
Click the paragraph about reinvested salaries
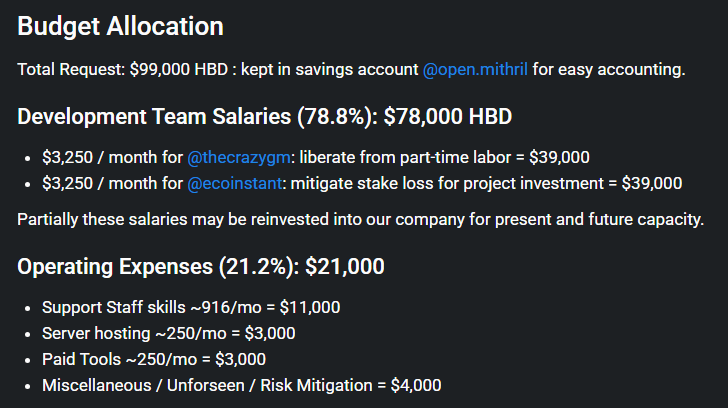click(x=360, y=219)
